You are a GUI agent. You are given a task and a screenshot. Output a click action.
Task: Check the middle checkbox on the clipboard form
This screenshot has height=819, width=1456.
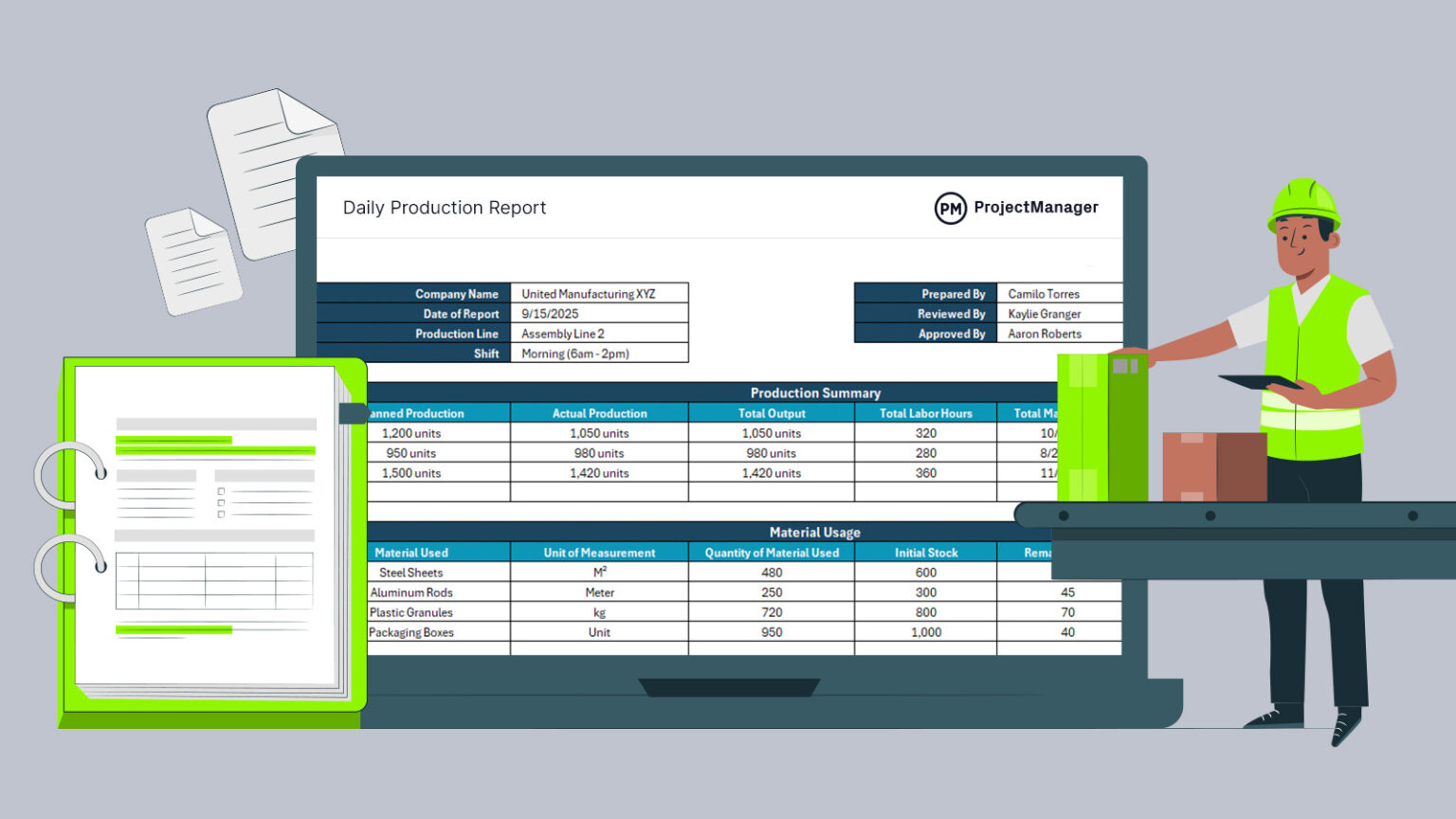coord(221,502)
